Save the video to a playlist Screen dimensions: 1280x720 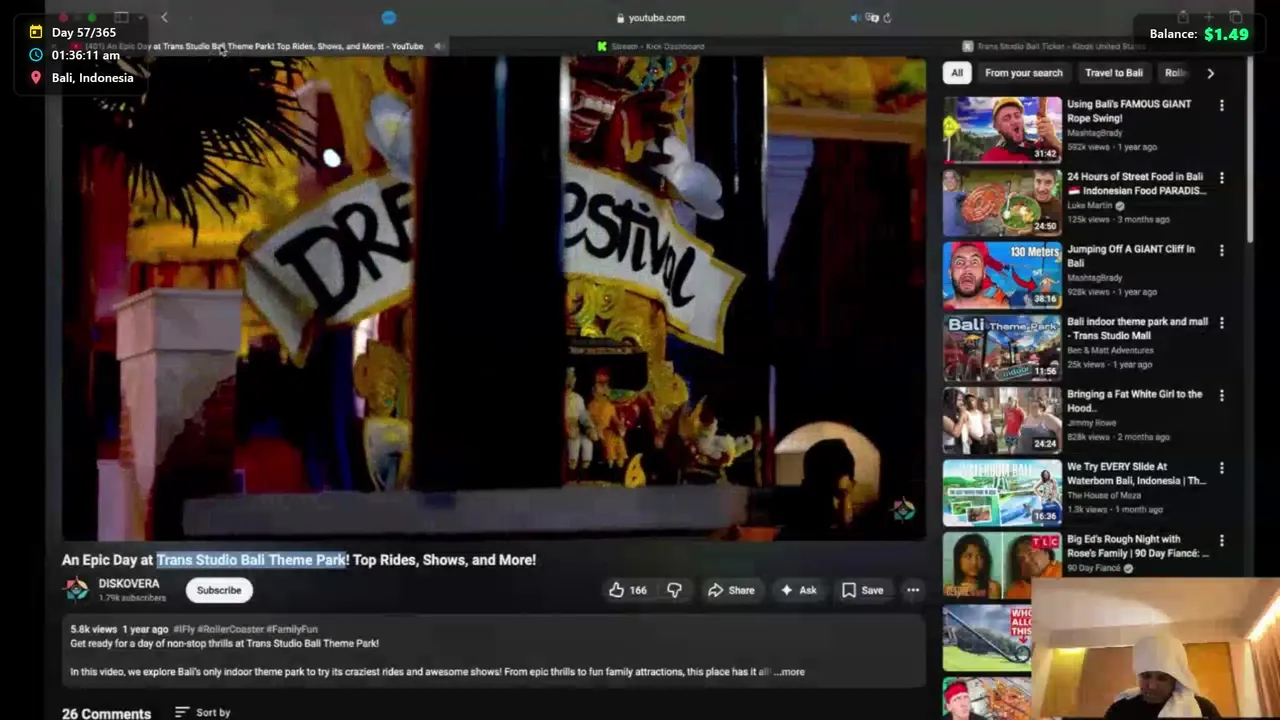[862, 590]
